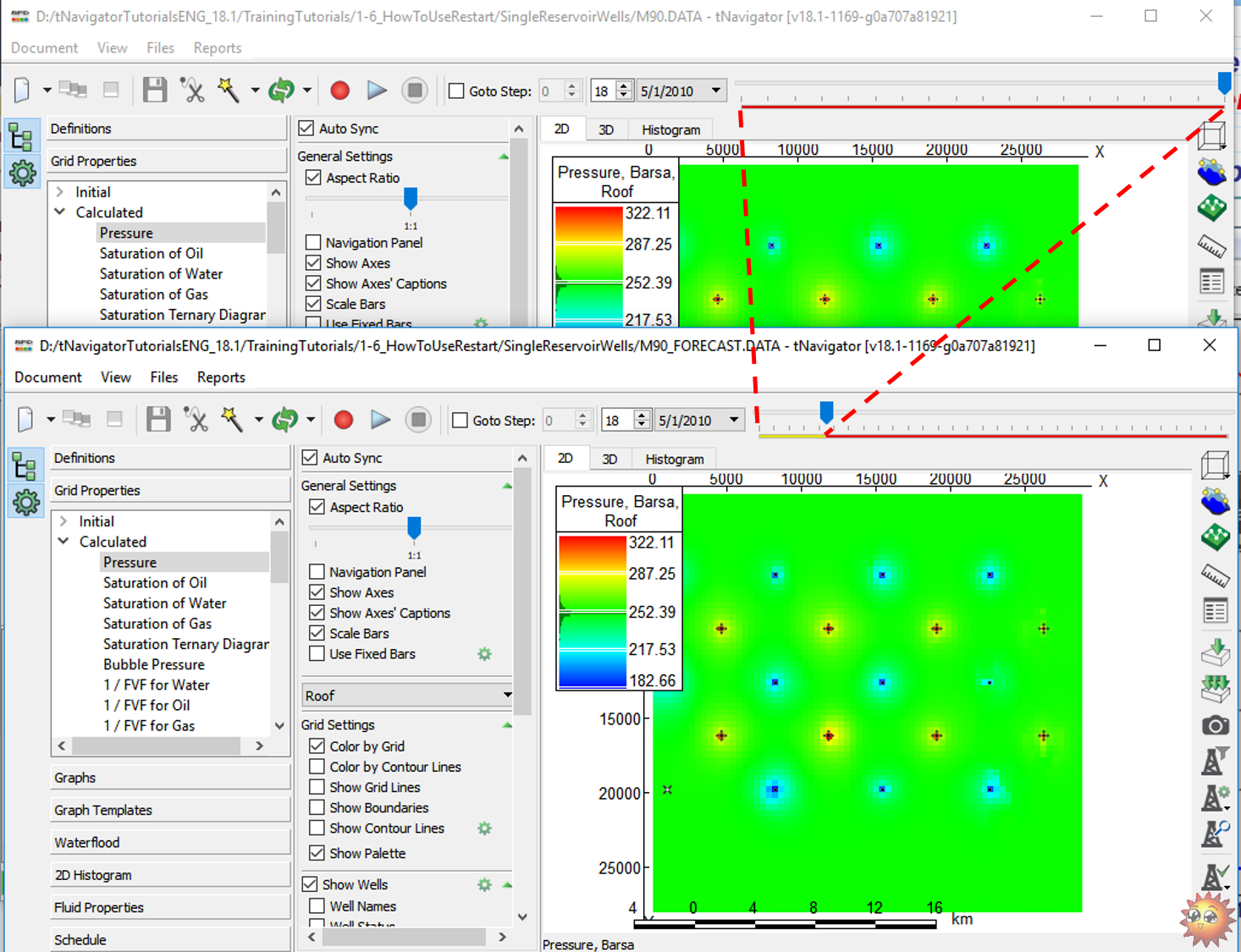
Task: Click timeline slider handle in M90.DATA window
Action: pos(1224,82)
